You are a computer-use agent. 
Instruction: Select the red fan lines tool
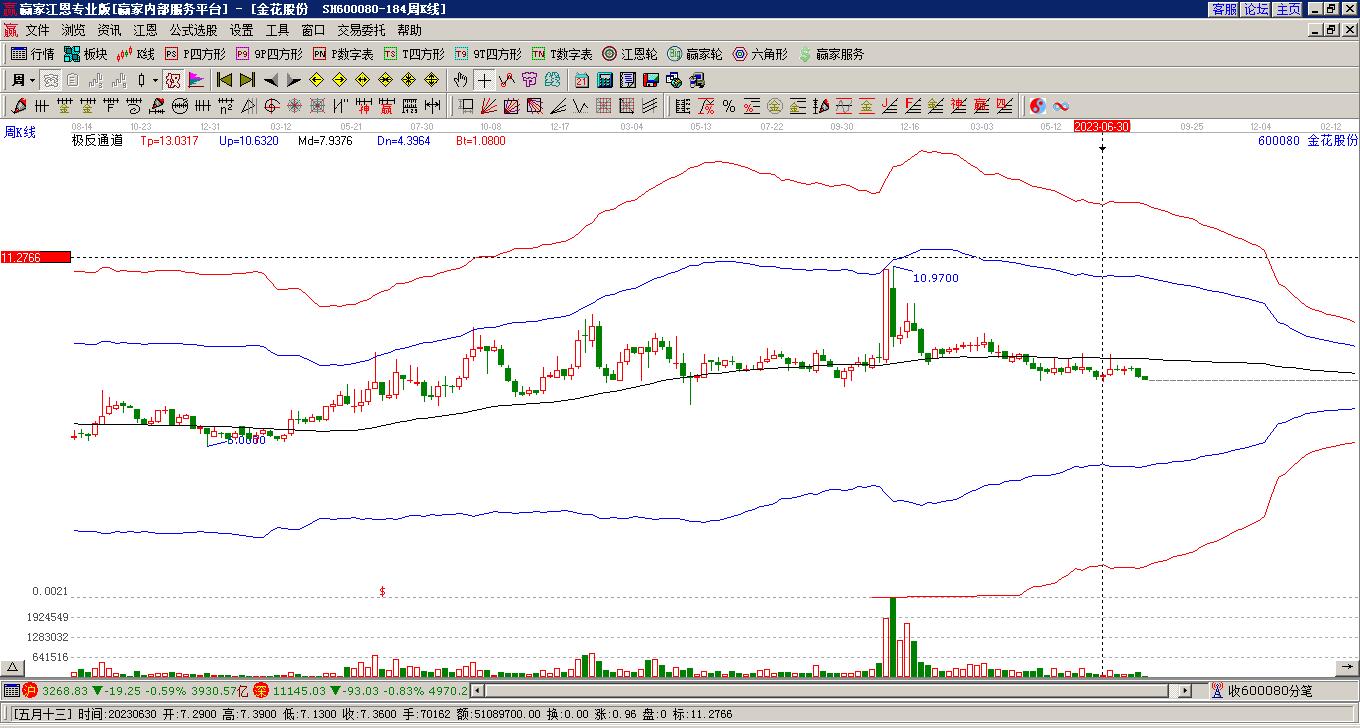tap(489, 106)
